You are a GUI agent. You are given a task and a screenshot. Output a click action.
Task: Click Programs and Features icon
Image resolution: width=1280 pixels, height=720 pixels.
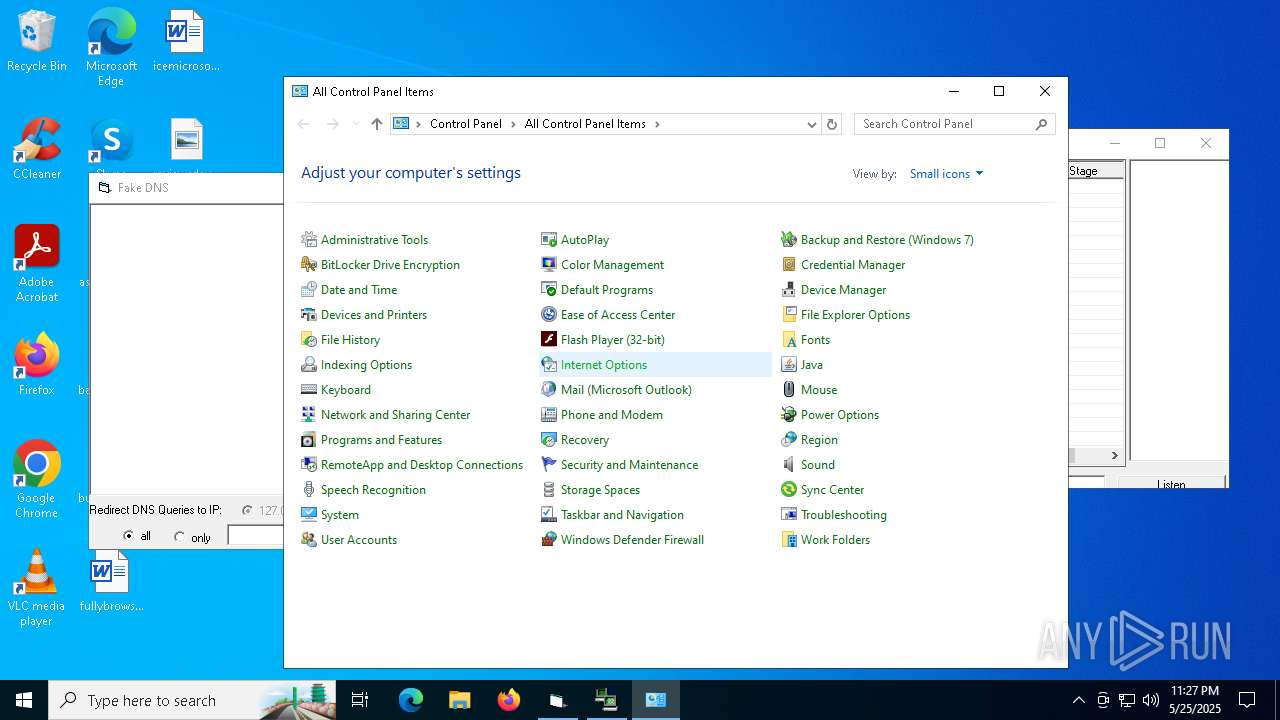[309, 440]
